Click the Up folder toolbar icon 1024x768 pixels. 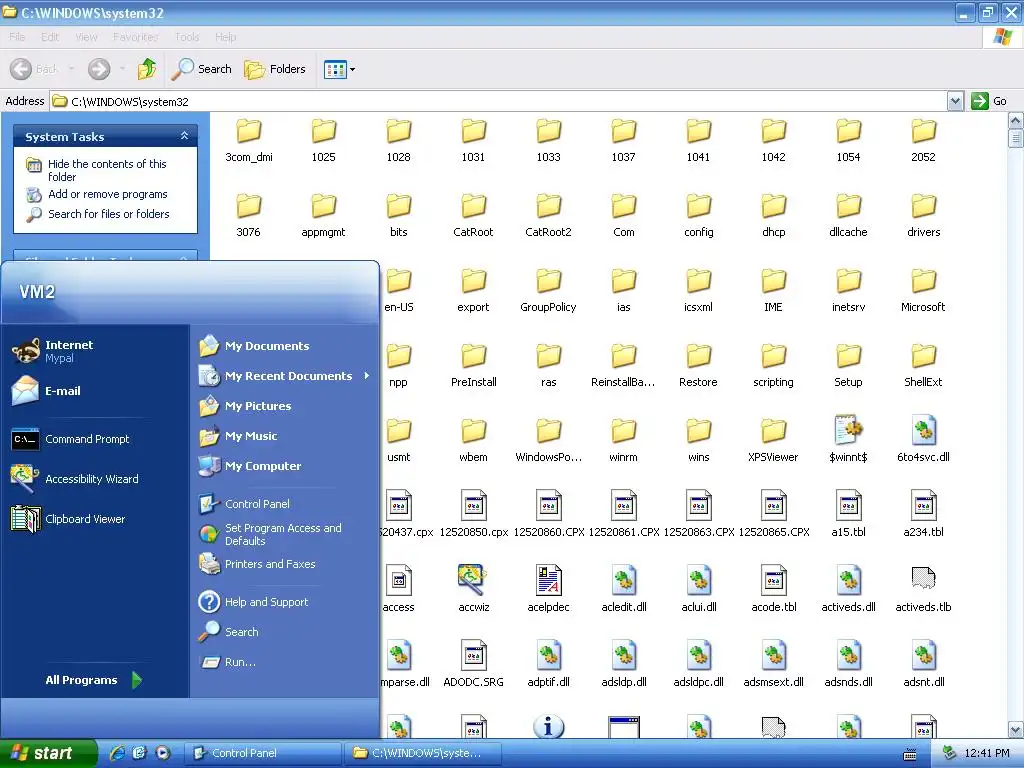146,69
